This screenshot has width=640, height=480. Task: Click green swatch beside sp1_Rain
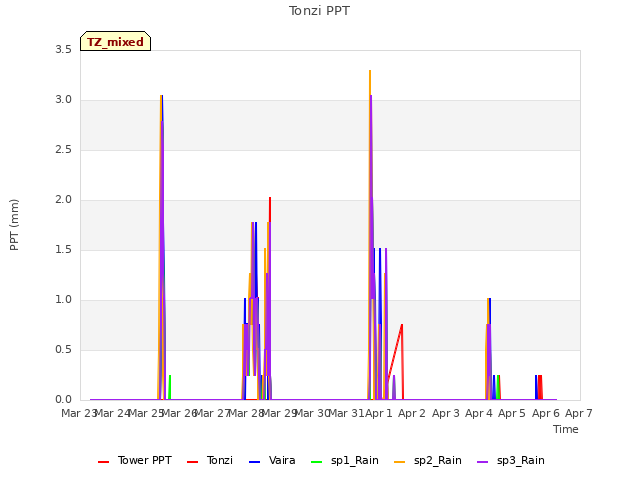coord(317,462)
